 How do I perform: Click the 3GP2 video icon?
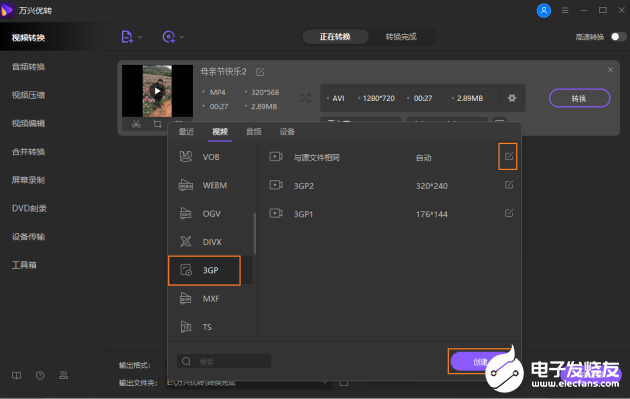click(x=276, y=185)
